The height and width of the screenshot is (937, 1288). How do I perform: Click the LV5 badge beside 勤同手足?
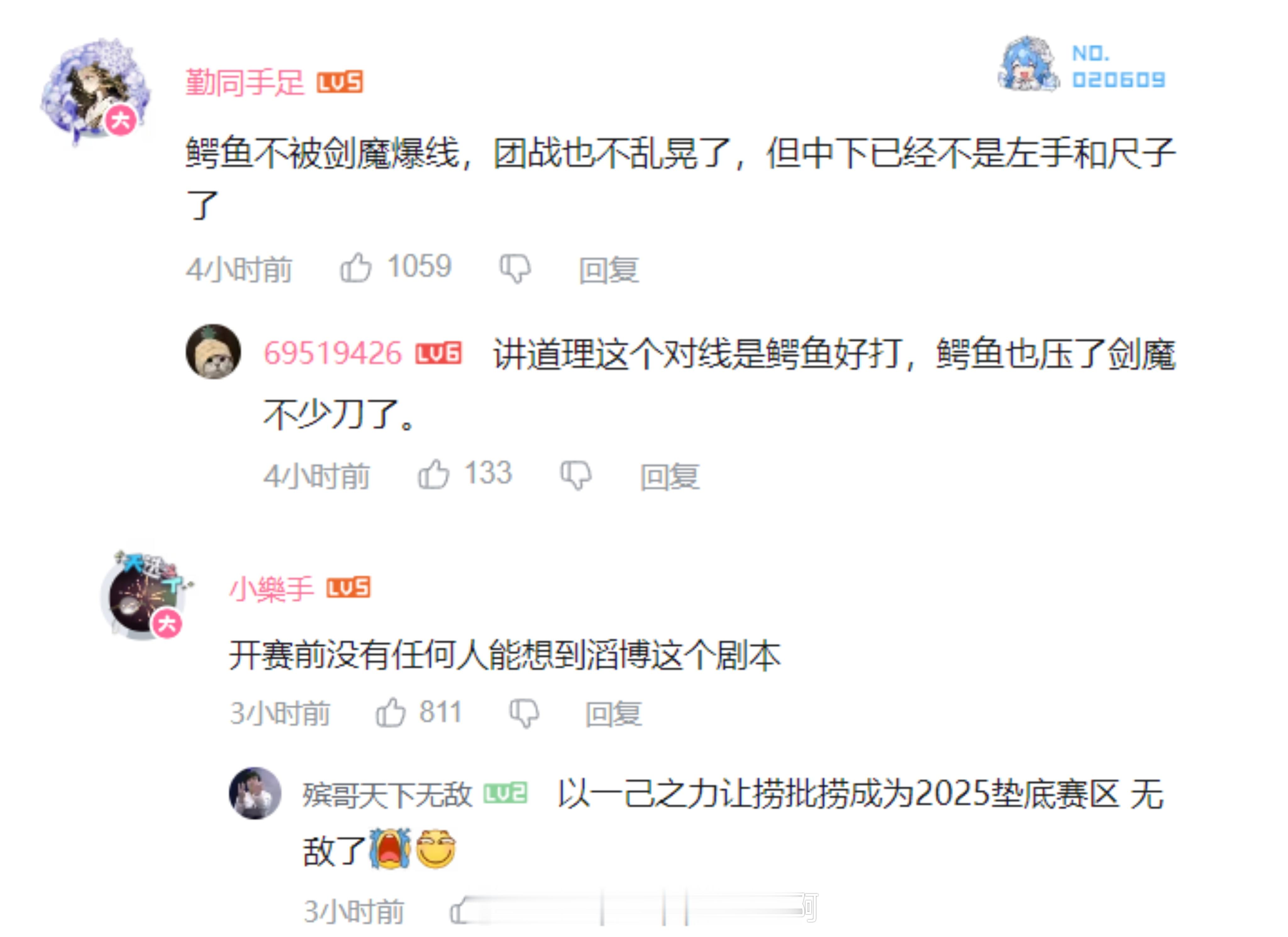(x=340, y=83)
